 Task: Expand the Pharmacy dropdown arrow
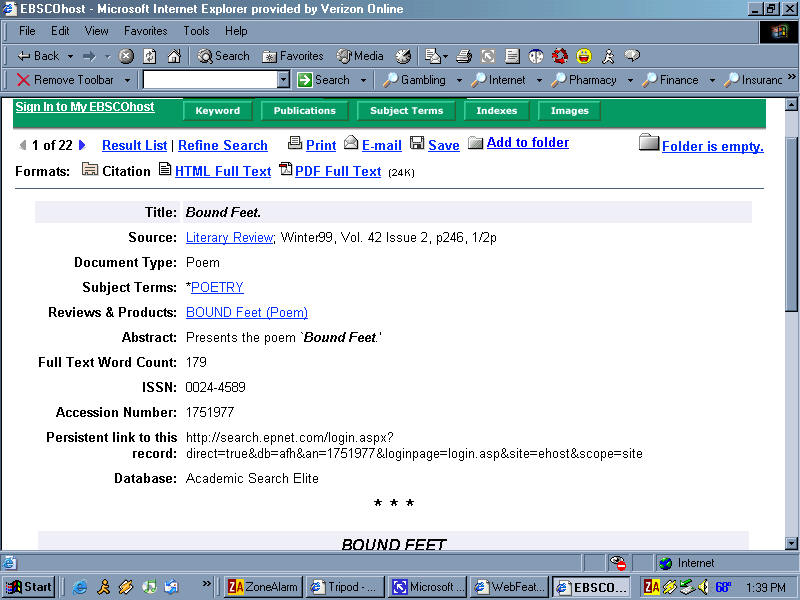click(x=630, y=80)
